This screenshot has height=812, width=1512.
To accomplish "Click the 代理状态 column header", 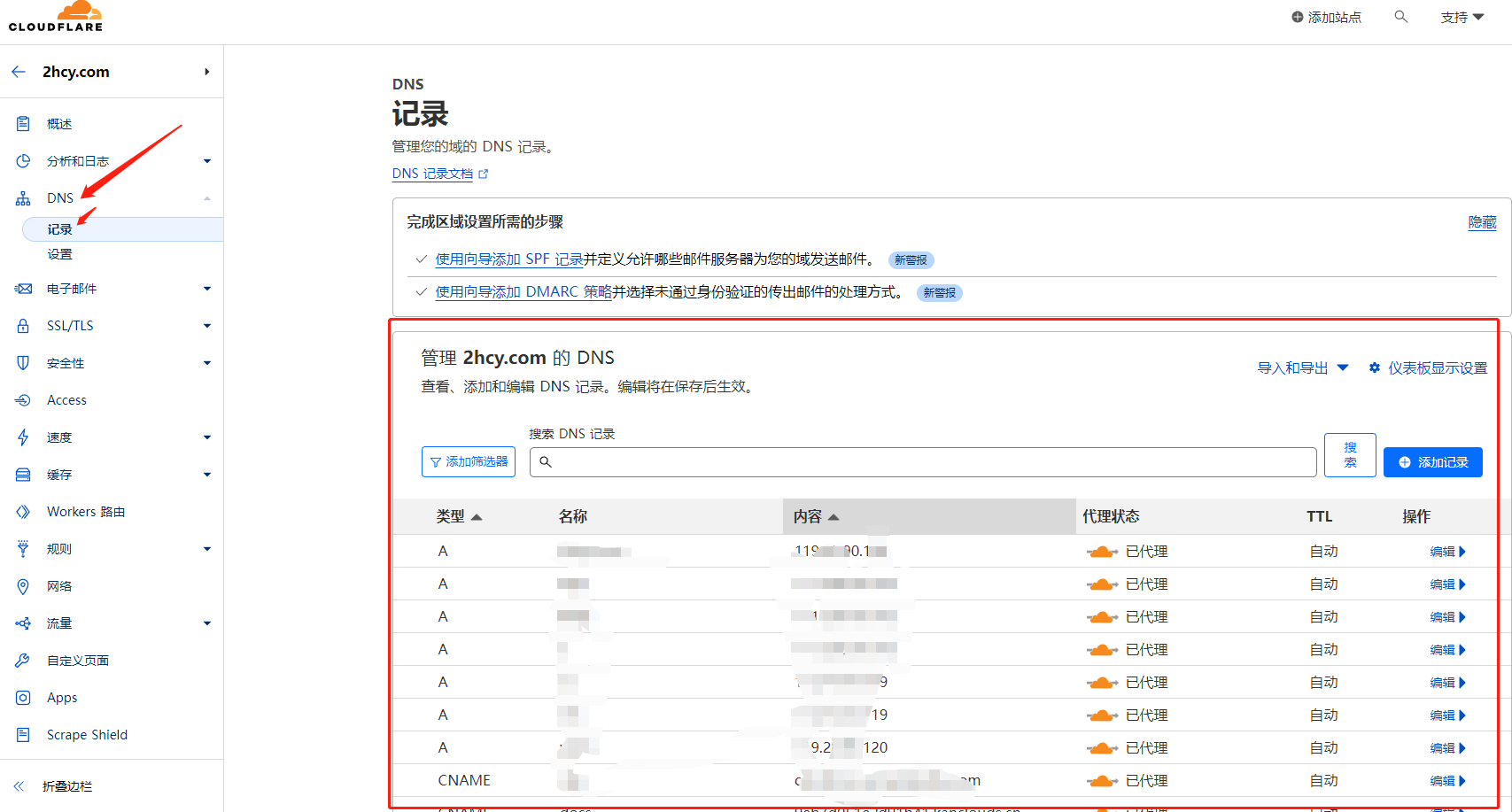I will tap(1111, 517).
